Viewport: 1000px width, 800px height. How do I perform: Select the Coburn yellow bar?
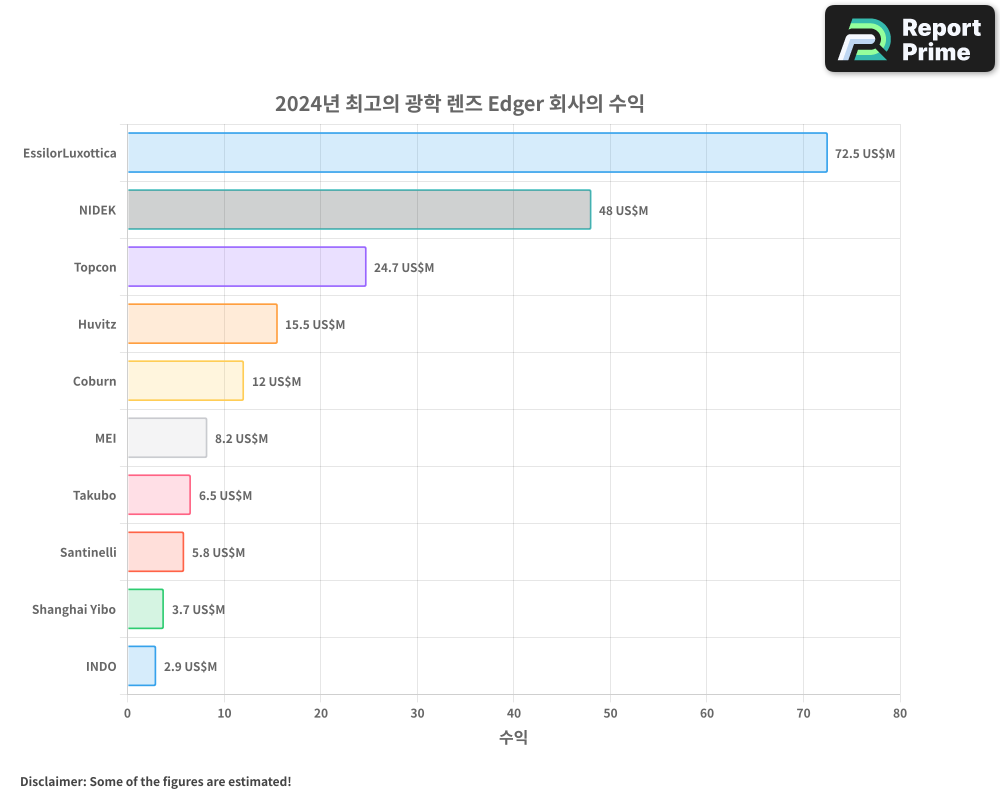[x=183, y=381]
